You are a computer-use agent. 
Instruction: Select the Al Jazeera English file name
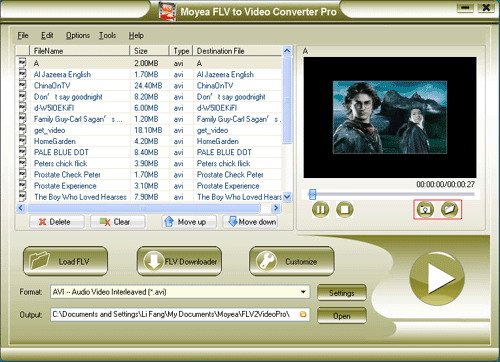click(62, 74)
